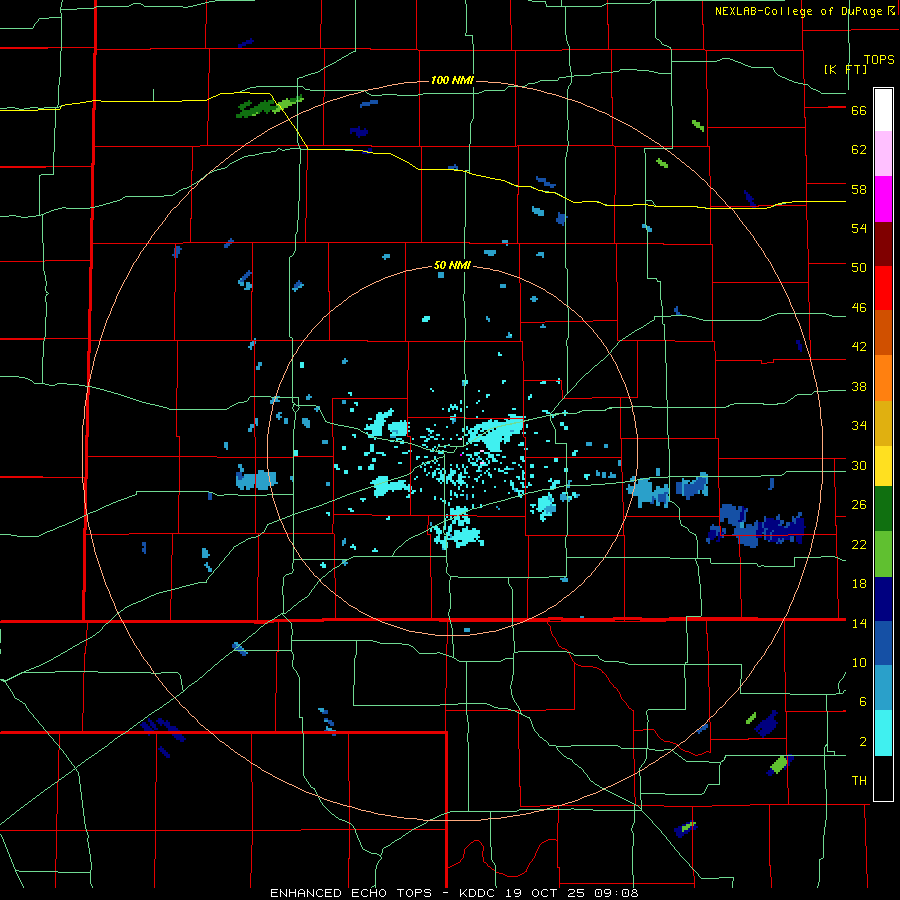Screen dimensions: 900x900
Task: Click the navy 14-18 kft legend swatch
Action: pyautogui.click(x=883, y=599)
